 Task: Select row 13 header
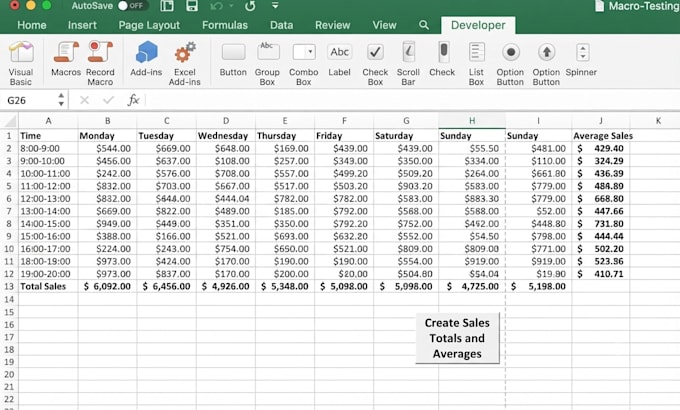pyautogui.click(x=9, y=286)
